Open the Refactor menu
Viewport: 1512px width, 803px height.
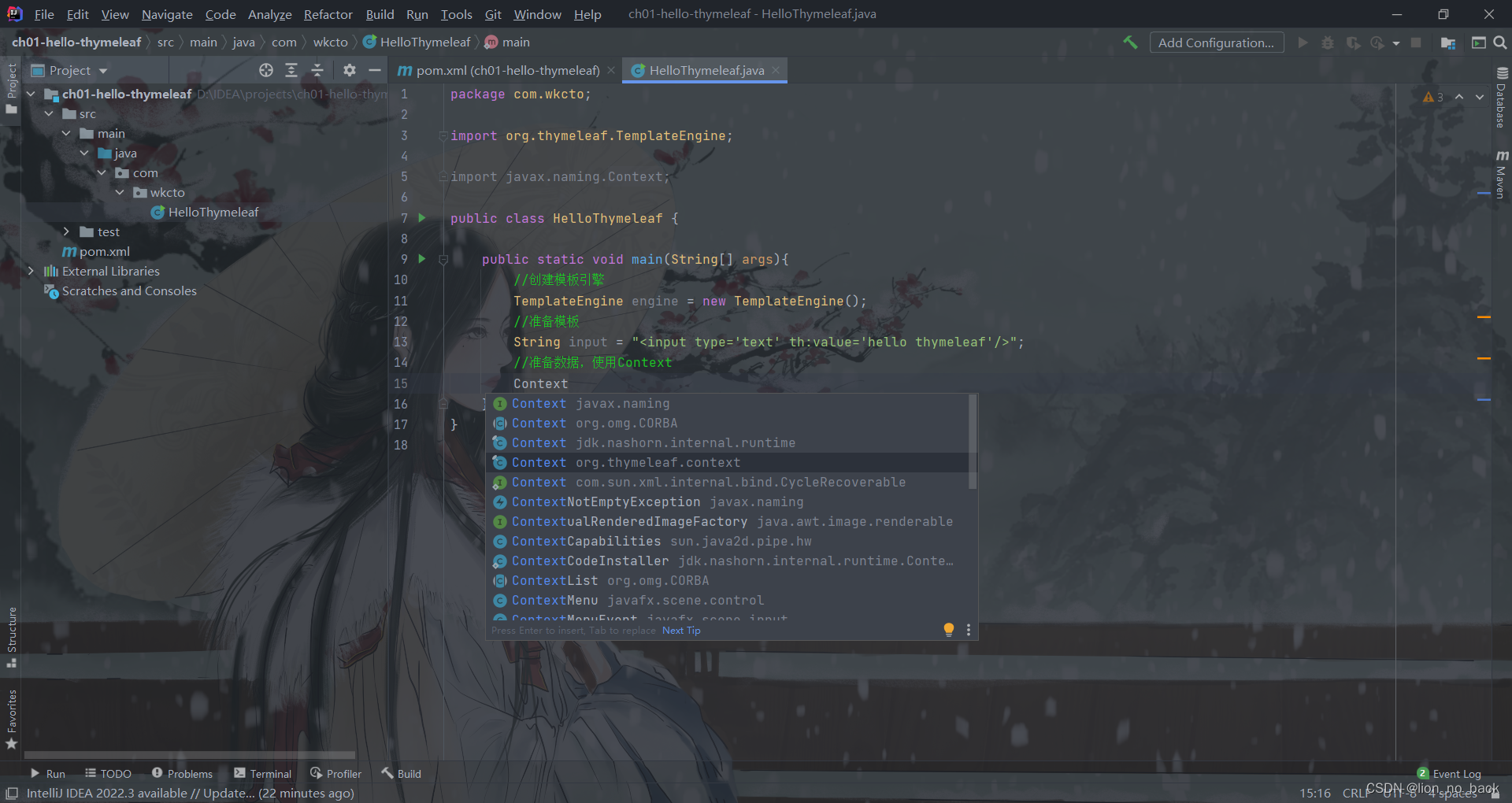(328, 14)
